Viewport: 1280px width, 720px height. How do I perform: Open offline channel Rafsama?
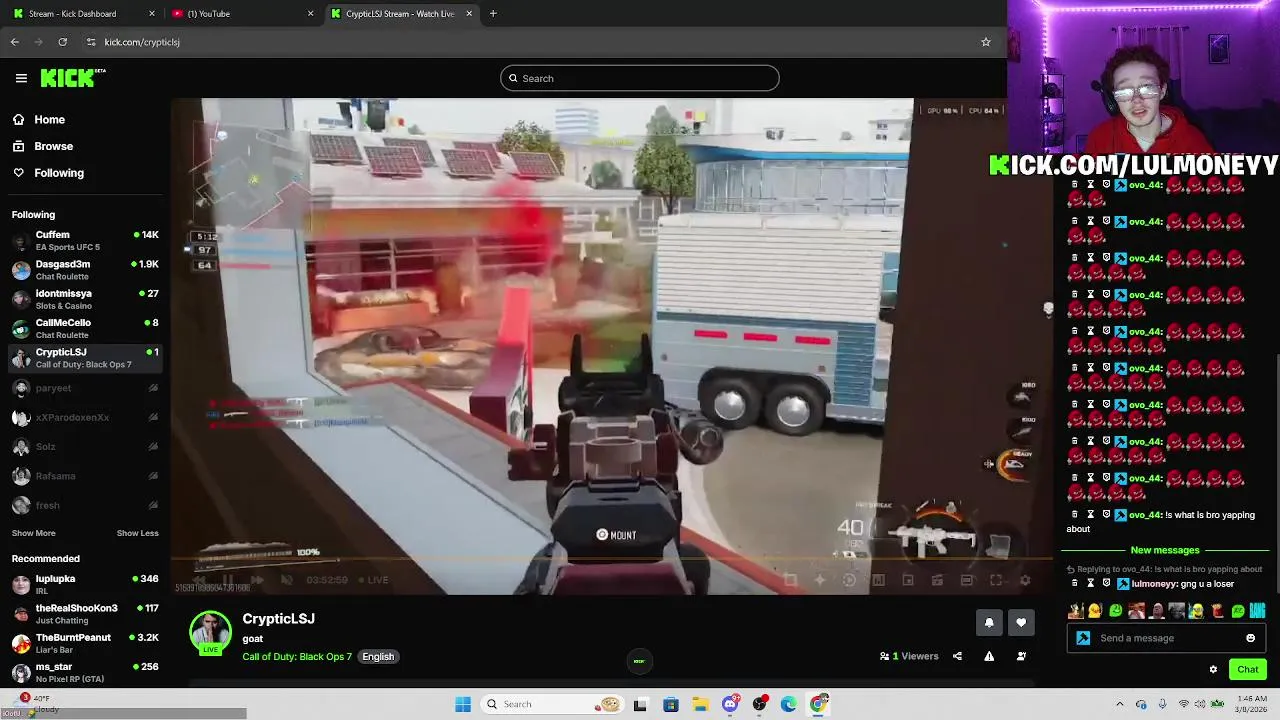coord(85,476)
